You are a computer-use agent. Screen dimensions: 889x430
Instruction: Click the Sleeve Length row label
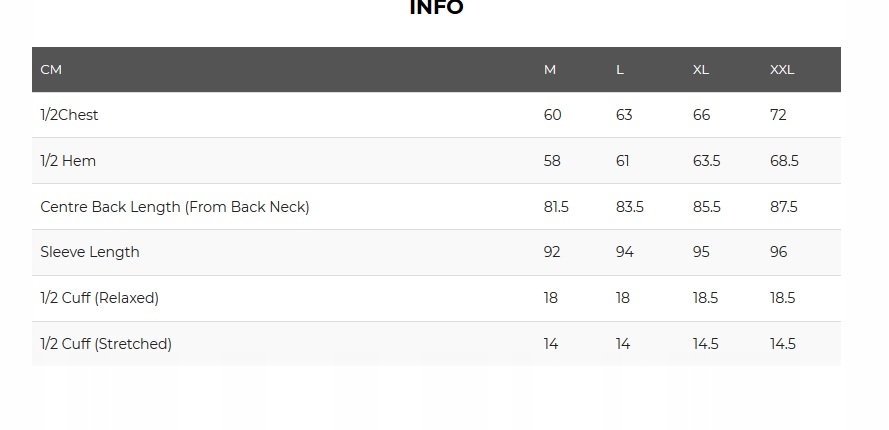(90, 252)
